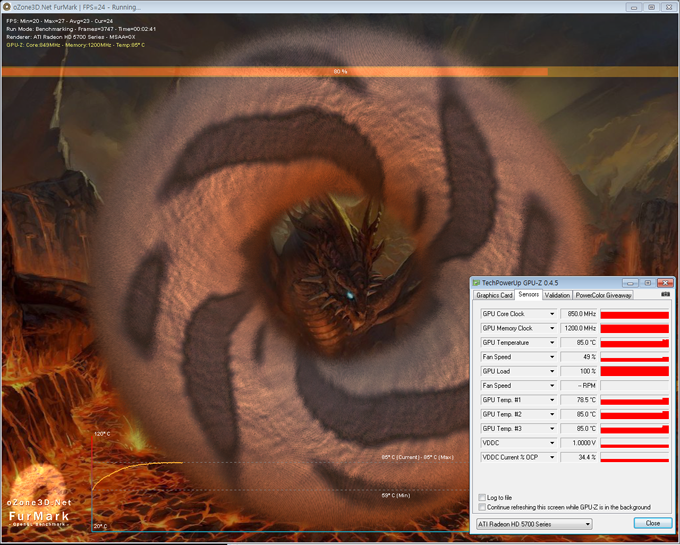Click the GPU Temperature red graph
The width and height of the screenshot is (680, 545).
[x=634, y=343]
